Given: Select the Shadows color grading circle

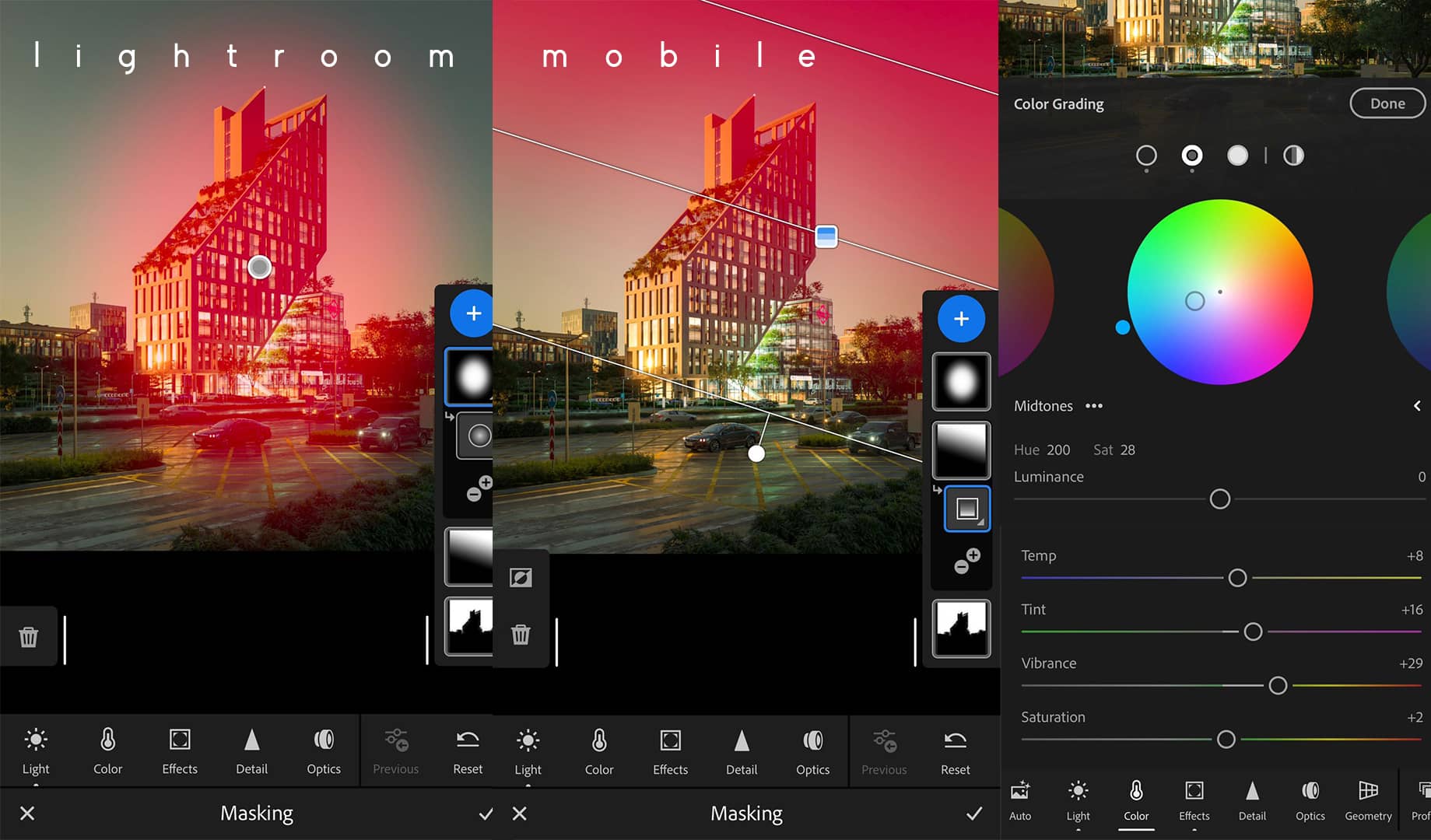Looking at the screenshot, I should tap(1146, 156).
